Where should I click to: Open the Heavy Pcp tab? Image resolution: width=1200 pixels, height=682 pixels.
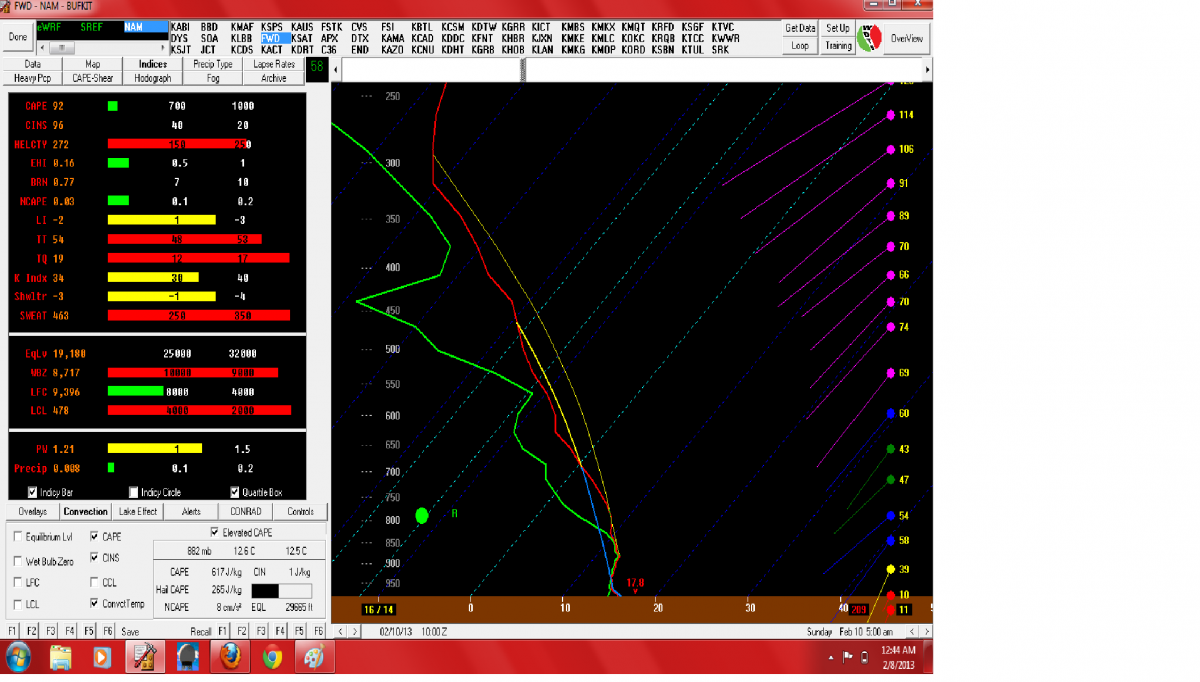pos(33,78)
